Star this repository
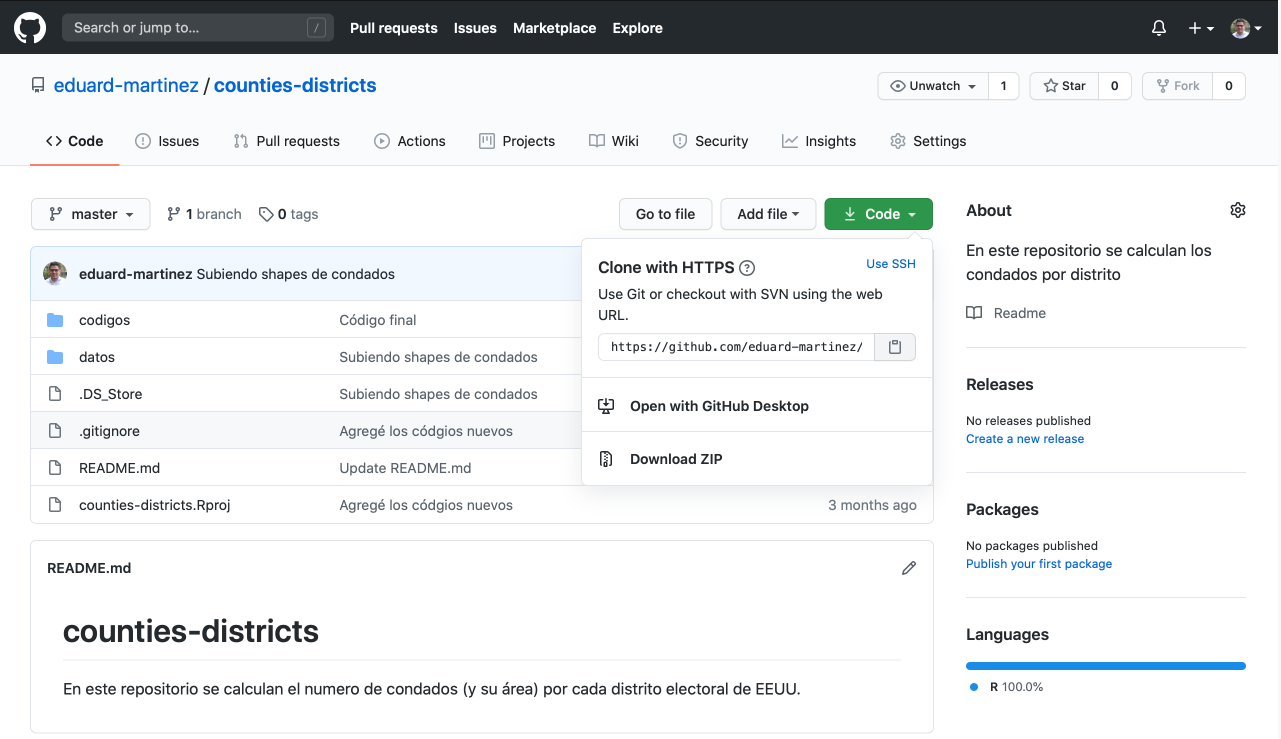Screen dimensions: 1281x739 click(x=1064, y=86)
